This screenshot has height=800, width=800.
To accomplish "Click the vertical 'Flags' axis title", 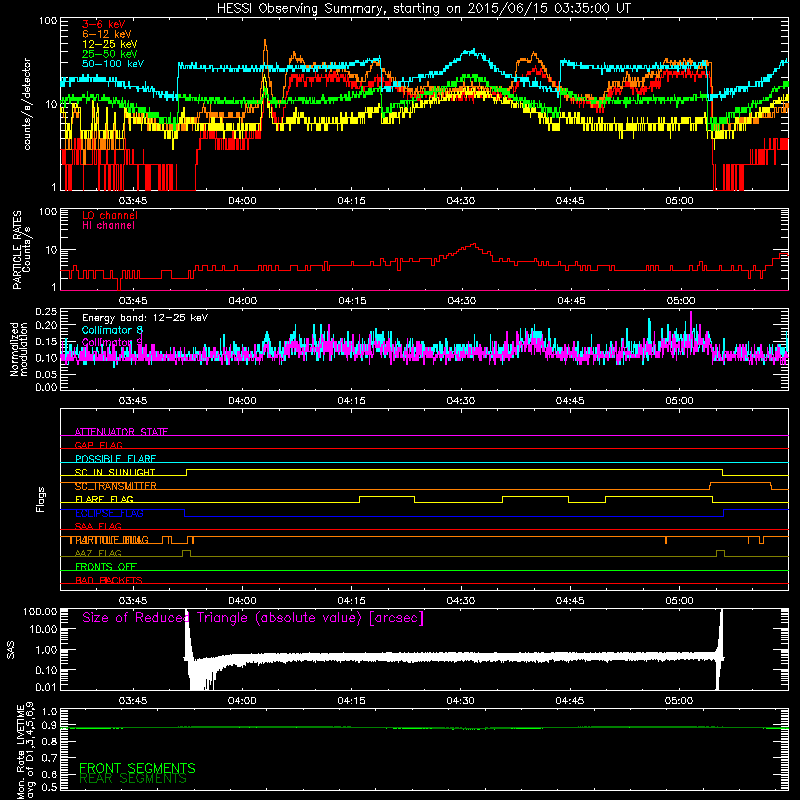I will [x=41, y=499].
